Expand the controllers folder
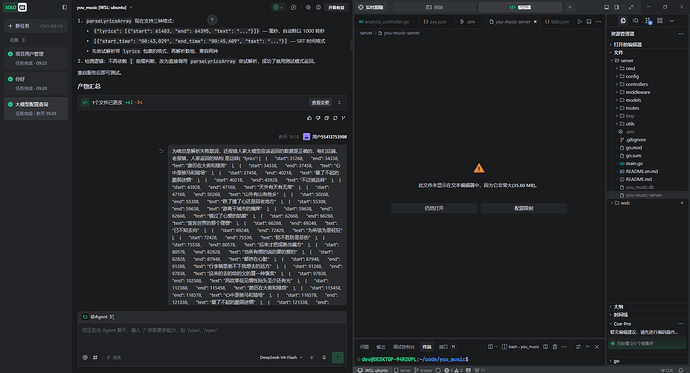This screenshot has height=373, width=690. coord(637,84)
